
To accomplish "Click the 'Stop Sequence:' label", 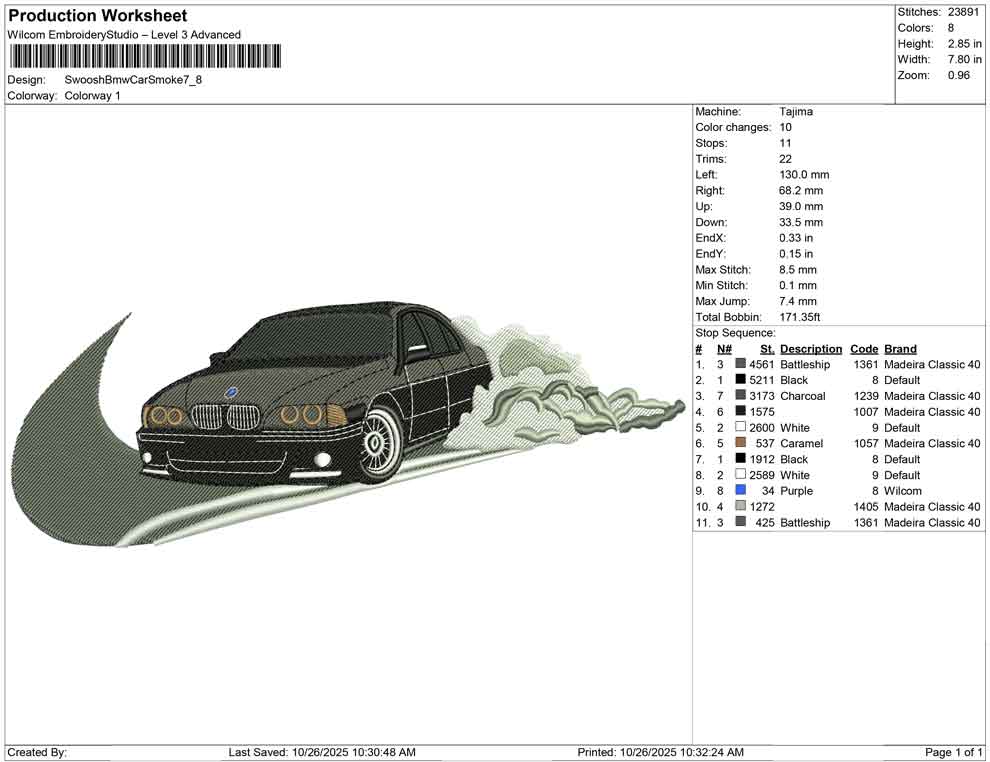I will (736, 333).
